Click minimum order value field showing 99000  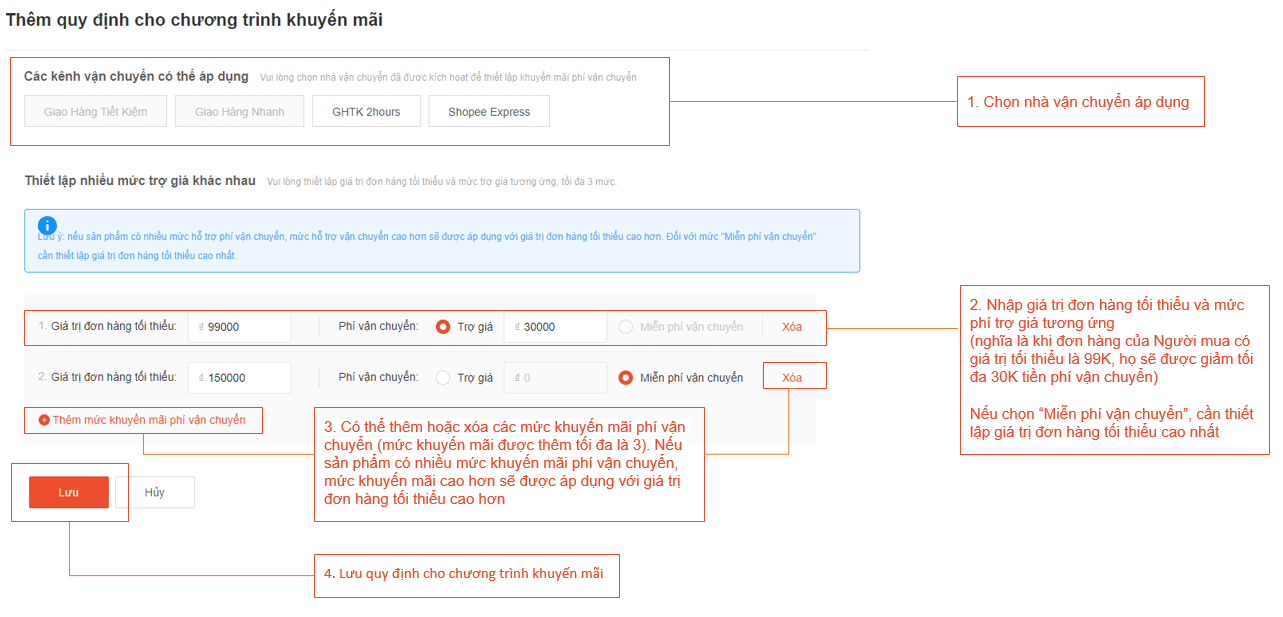click(239, 327)
